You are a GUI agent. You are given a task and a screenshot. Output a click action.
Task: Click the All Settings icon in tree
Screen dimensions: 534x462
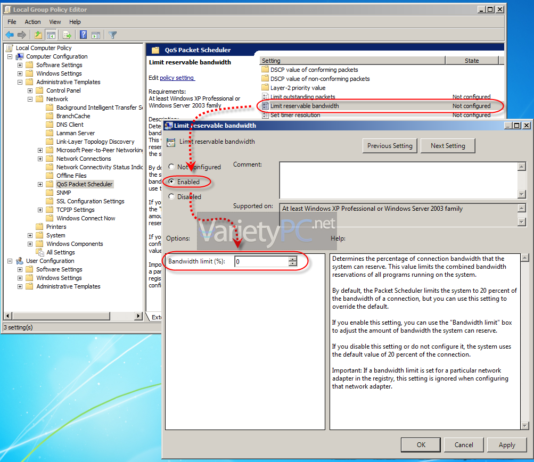[40, 252]
